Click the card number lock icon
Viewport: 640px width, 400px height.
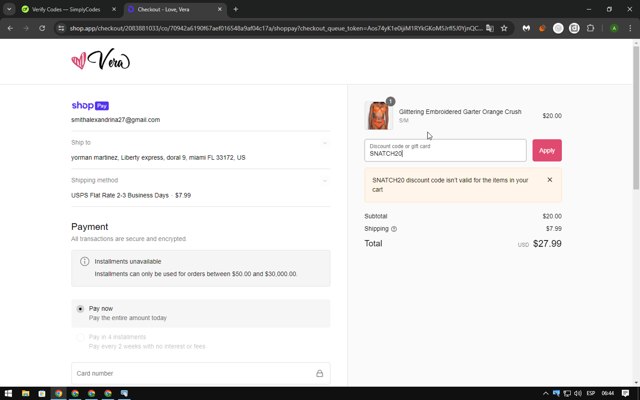click(319, 373)
